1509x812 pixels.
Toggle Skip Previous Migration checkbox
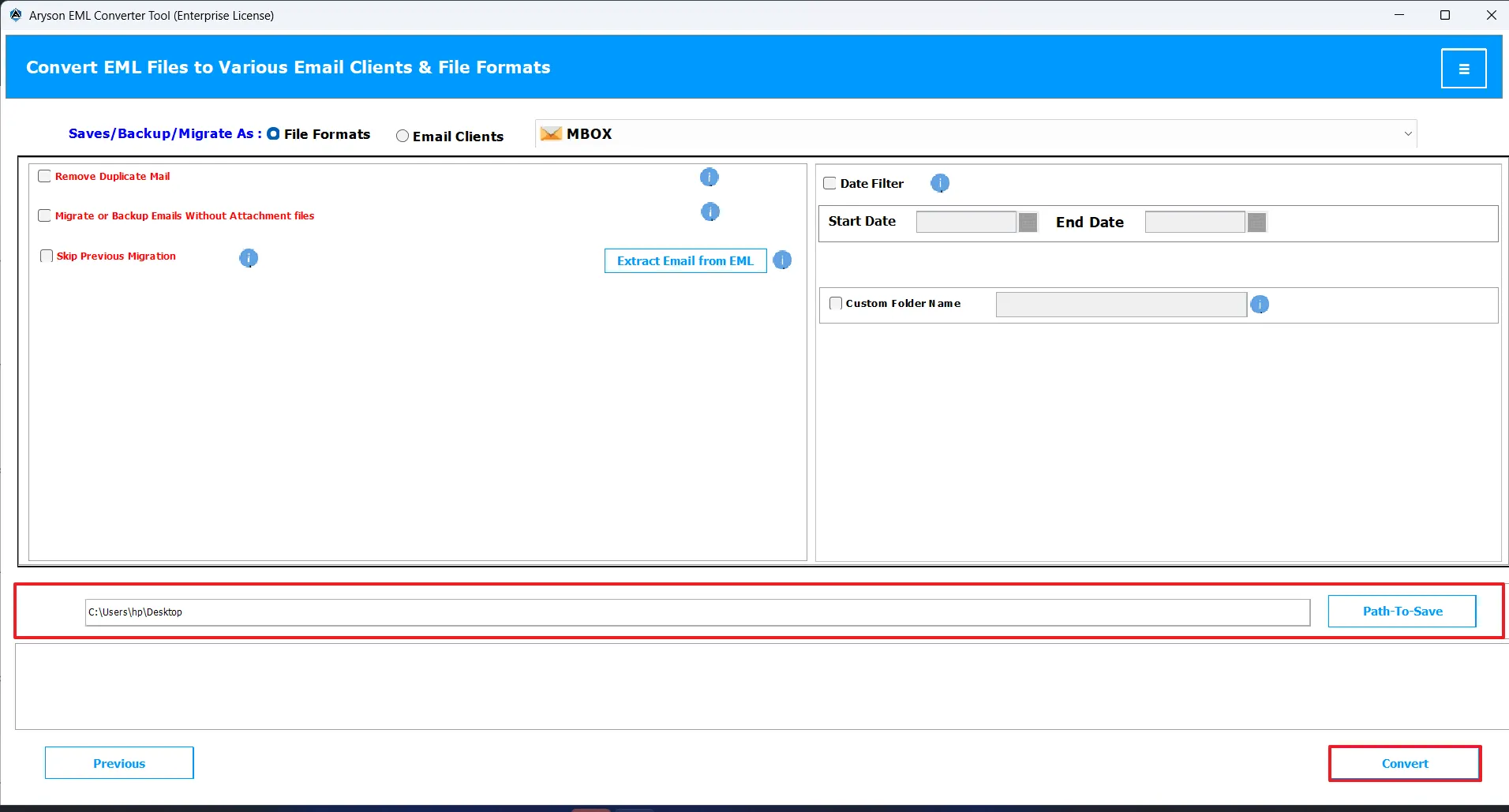[x=47, y=256]
